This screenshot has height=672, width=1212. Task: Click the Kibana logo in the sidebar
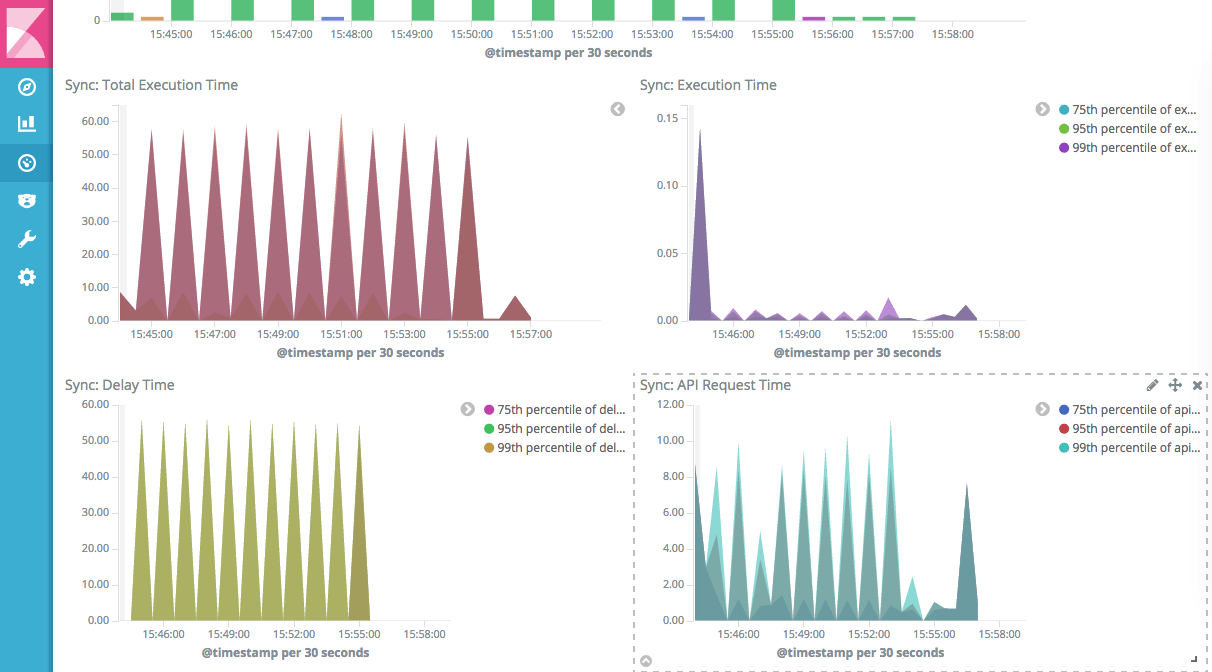26,34
